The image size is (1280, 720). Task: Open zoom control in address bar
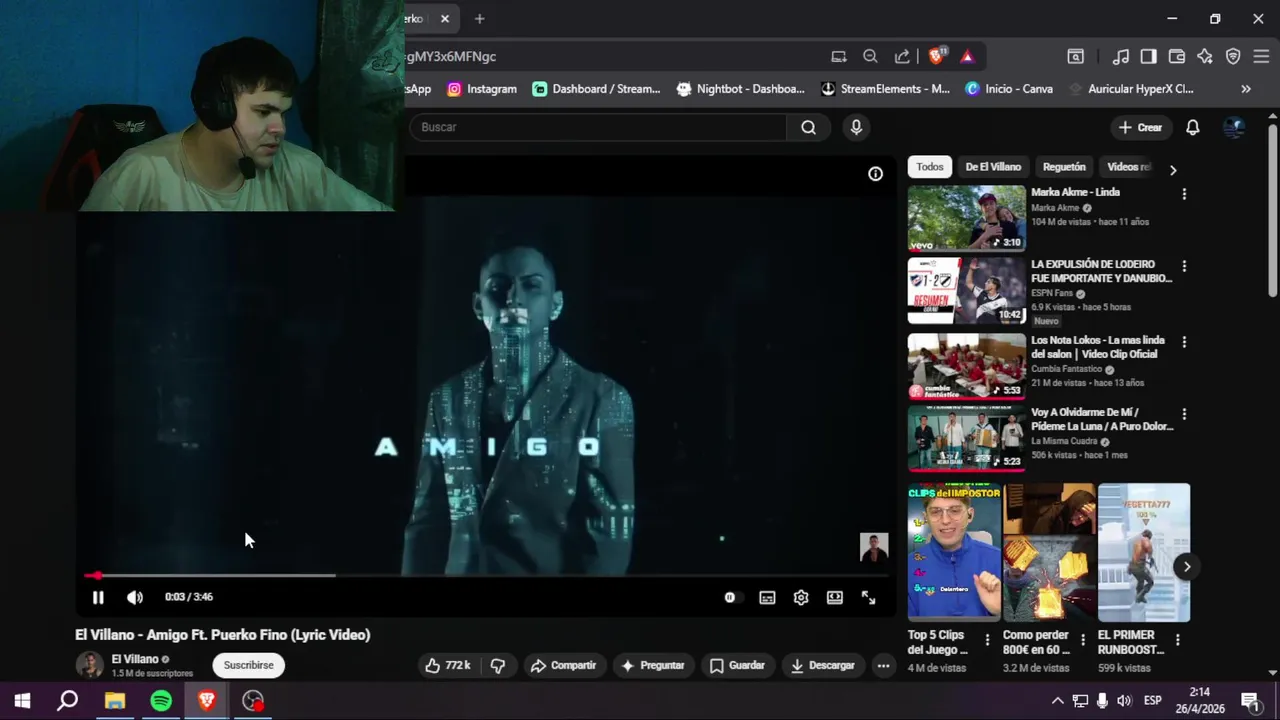pyautogui.click(x=870, y=56)
